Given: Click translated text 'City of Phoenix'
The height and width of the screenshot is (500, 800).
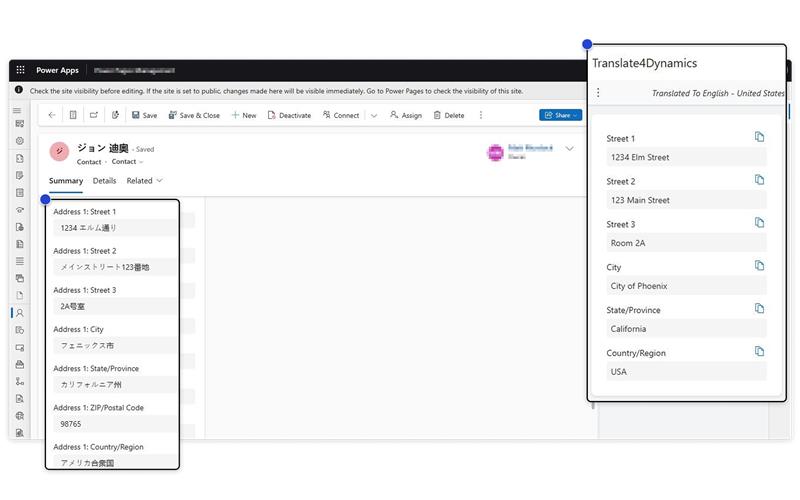Looking at the screenshot, I should (639, 286).
